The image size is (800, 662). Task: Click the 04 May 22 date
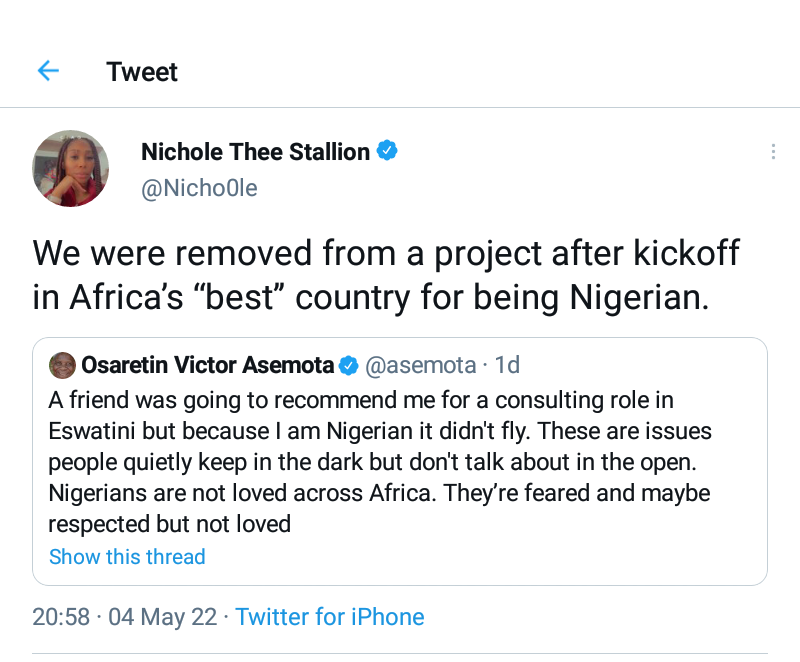pyautogui.click(x=162, y=616)
